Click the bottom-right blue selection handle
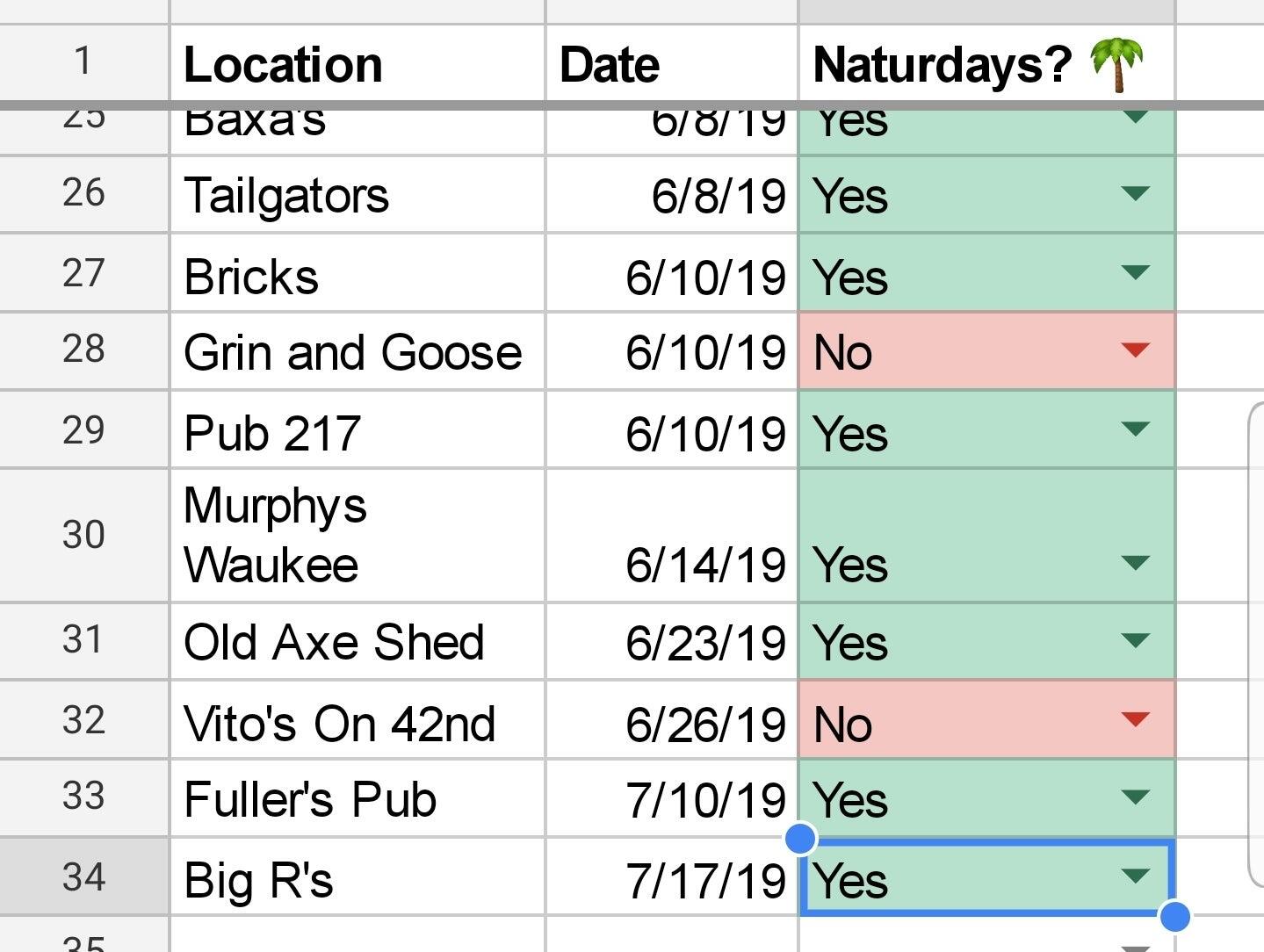The image size is (1264, 952). pos(1174,916)
